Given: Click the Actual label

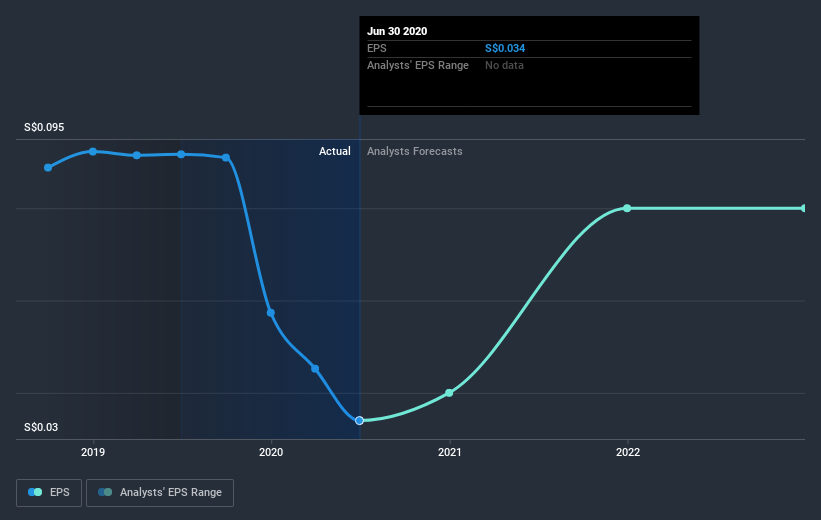Looking at the screenshot, I should 335,151.
